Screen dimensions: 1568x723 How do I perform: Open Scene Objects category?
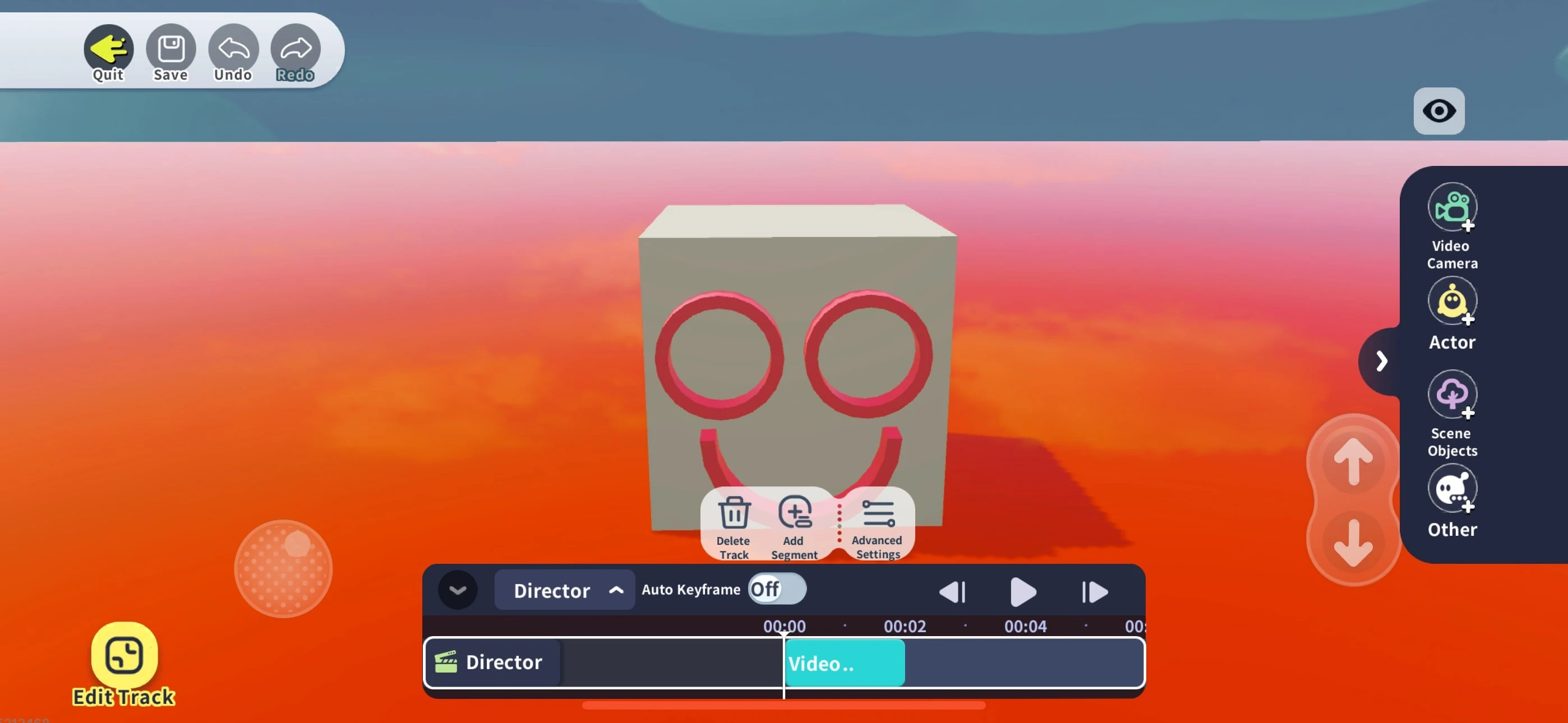click(x=1452, y=396)
